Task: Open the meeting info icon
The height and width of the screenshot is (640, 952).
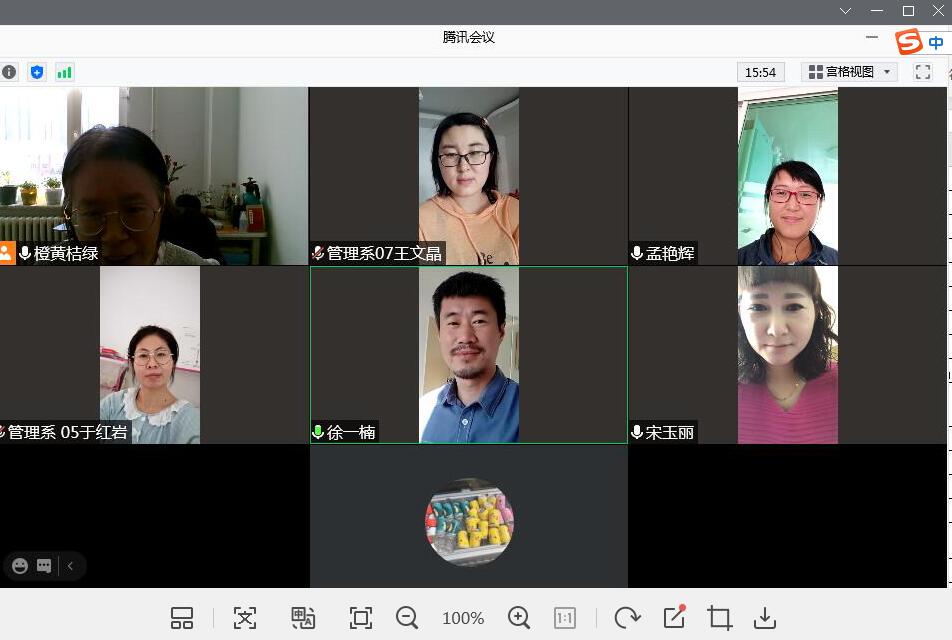Action: (9, 72)
